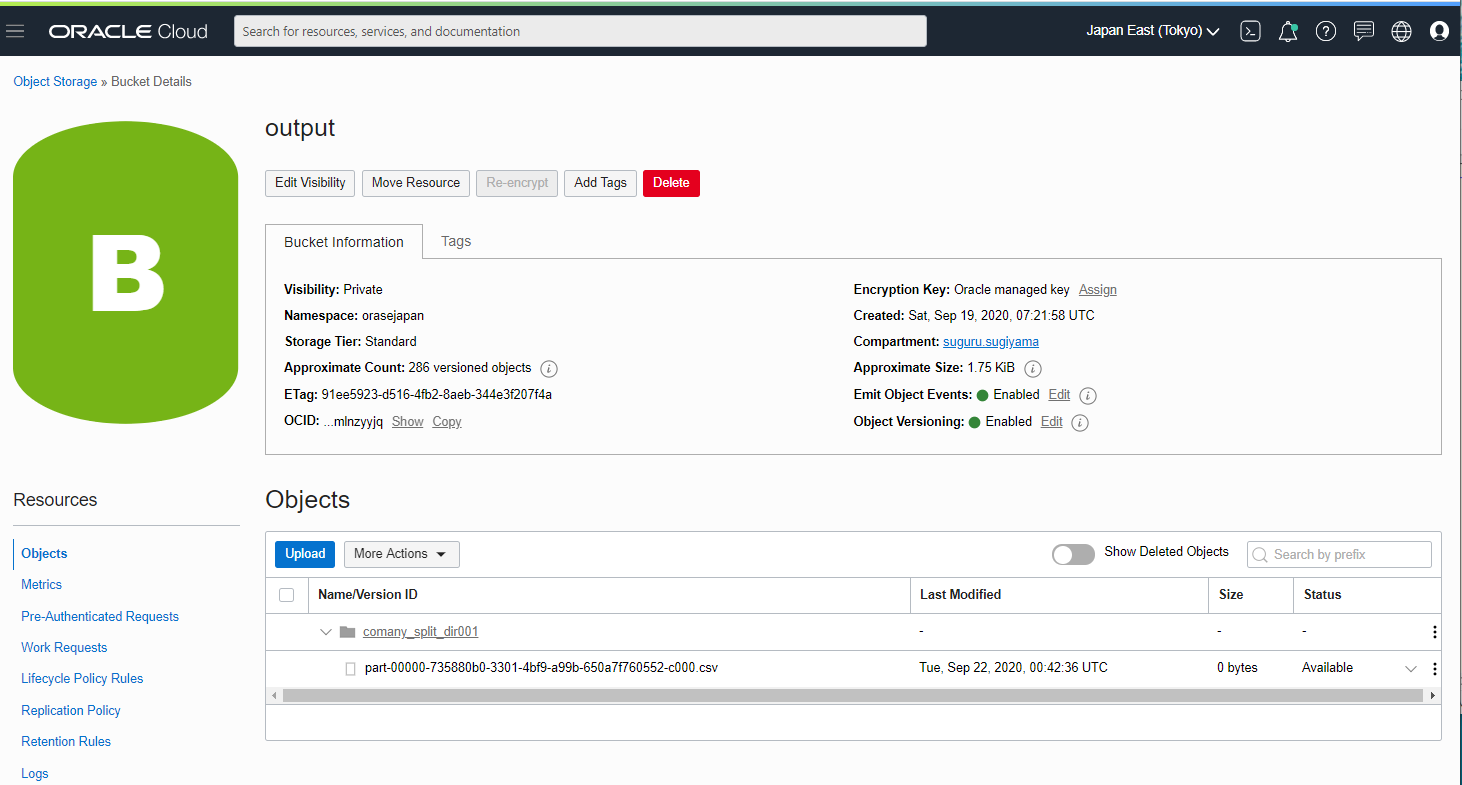Click the Oracle Cloud logo
The image size is (1462, 785).
[128, 31]
